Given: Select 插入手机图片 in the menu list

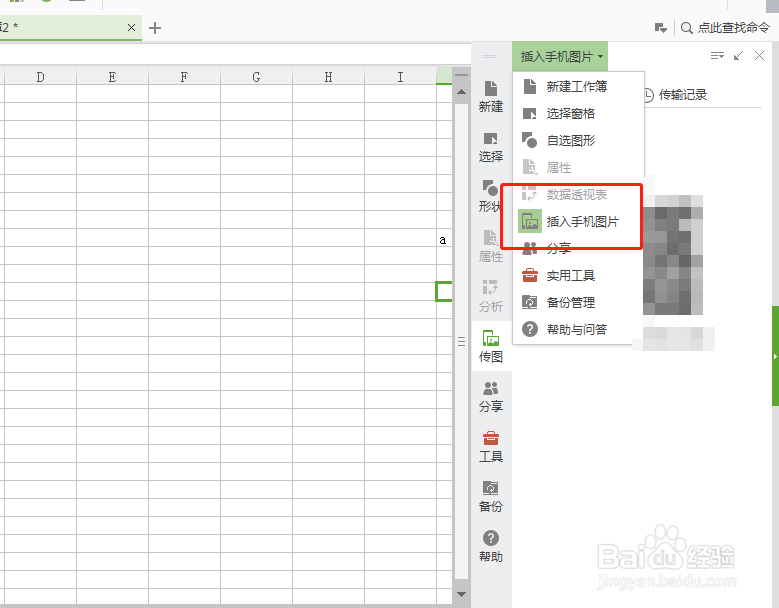Looking at the screenshot, I should coord(578,221).
